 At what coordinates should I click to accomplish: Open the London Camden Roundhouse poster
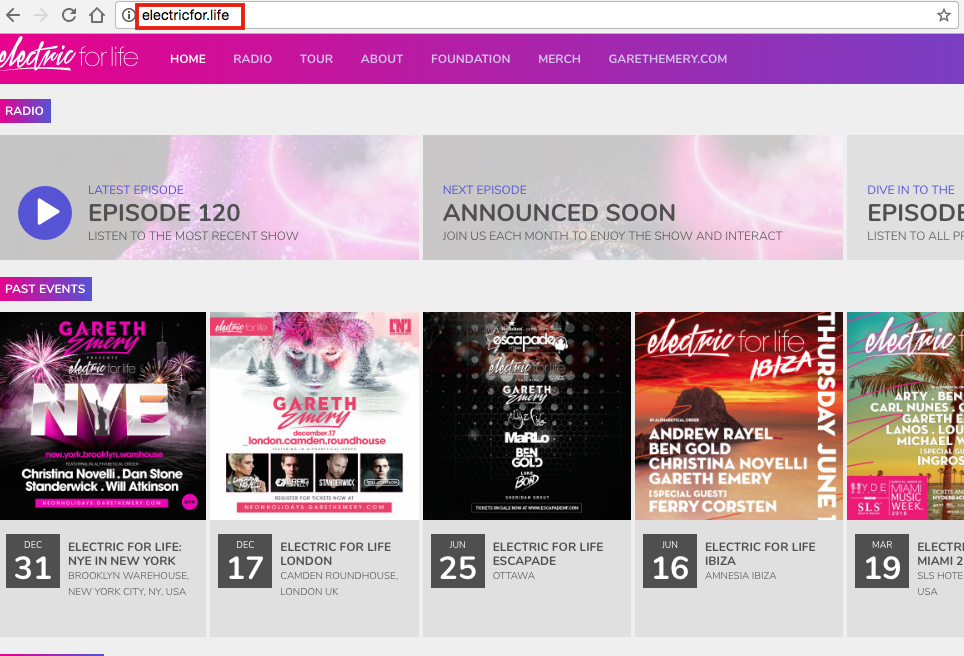click(314, 416)
